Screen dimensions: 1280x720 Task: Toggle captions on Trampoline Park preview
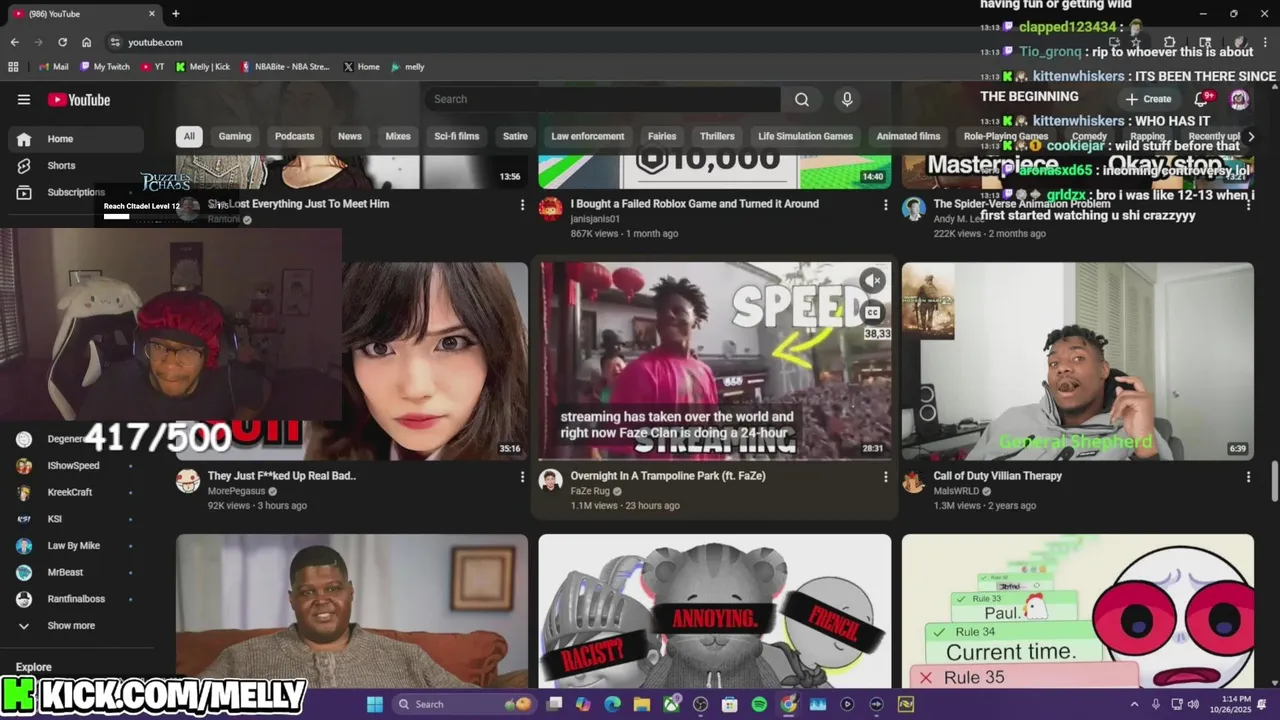[873, 312]
